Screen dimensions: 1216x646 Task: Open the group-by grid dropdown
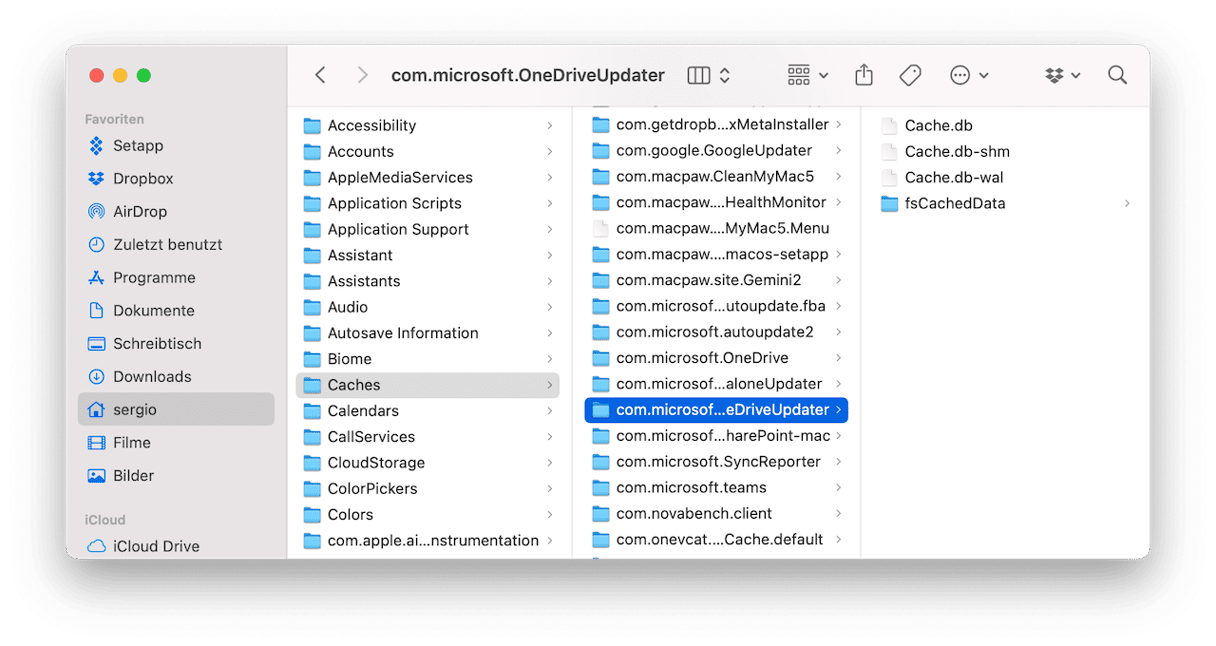click(808, 76)
